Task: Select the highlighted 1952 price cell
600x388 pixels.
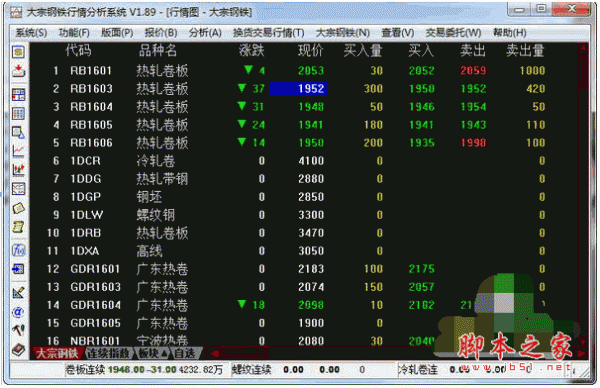Action: tap(298, 89)
